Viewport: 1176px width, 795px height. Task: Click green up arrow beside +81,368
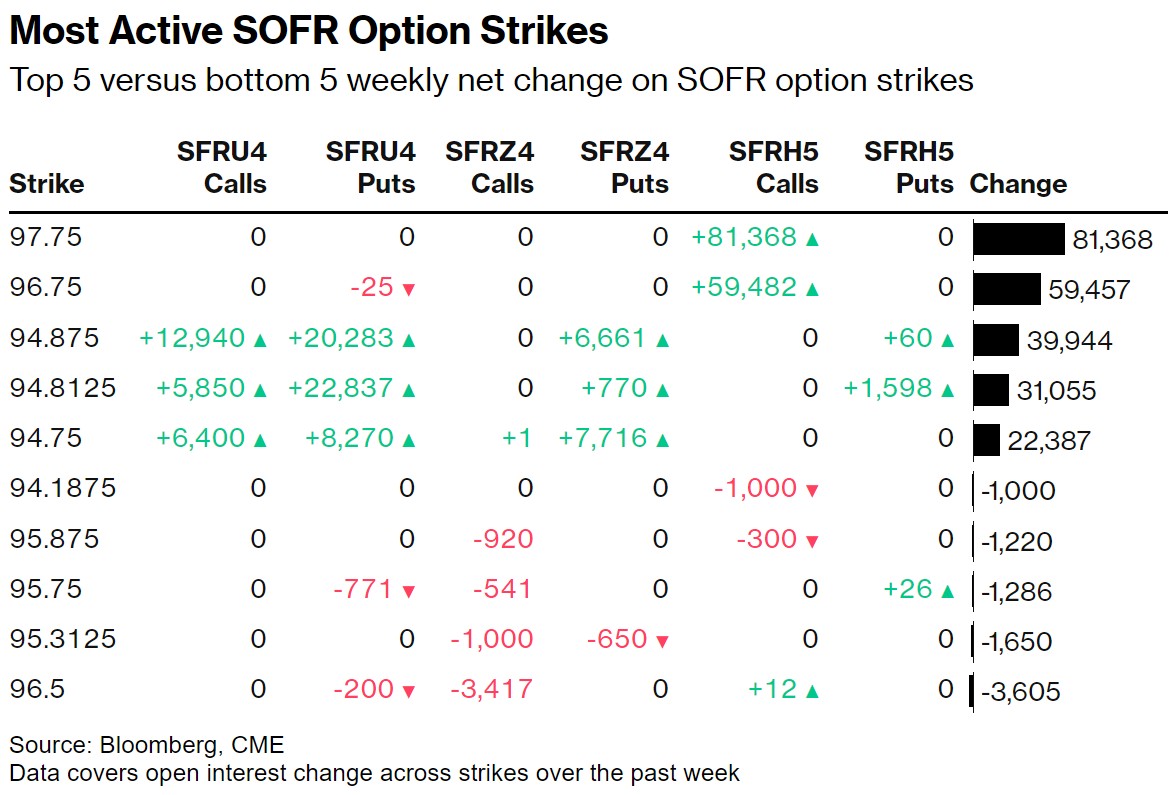click(812, 239)
